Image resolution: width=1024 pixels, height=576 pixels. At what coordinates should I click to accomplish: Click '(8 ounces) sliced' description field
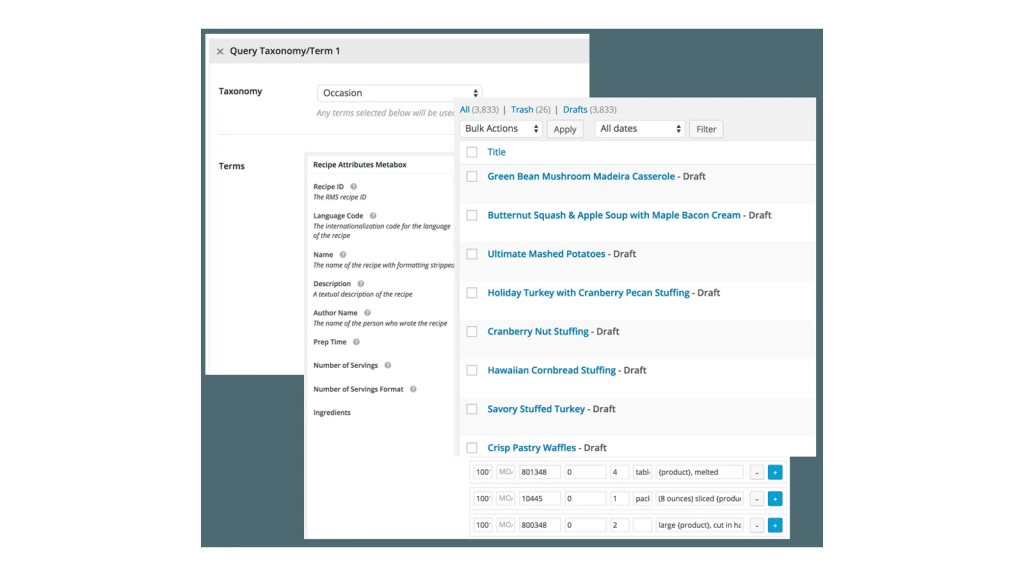[699, 499]
